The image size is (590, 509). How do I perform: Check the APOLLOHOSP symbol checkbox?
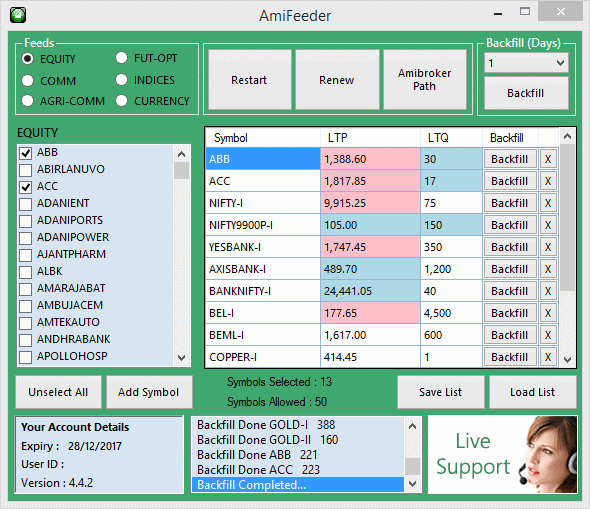pyautogui.click(x=26, y=357)
